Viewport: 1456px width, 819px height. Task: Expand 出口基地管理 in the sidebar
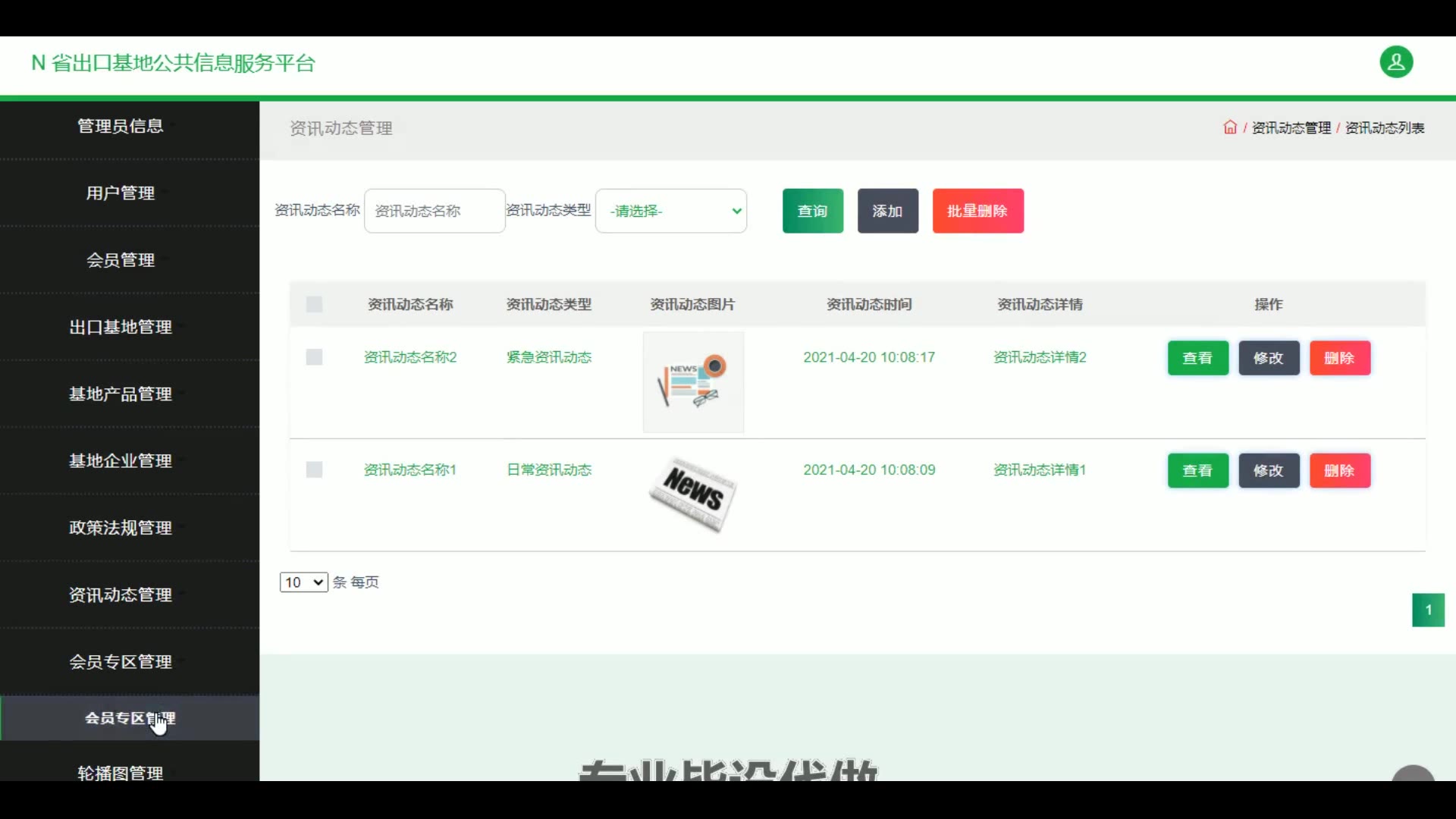tap(121, 327)
